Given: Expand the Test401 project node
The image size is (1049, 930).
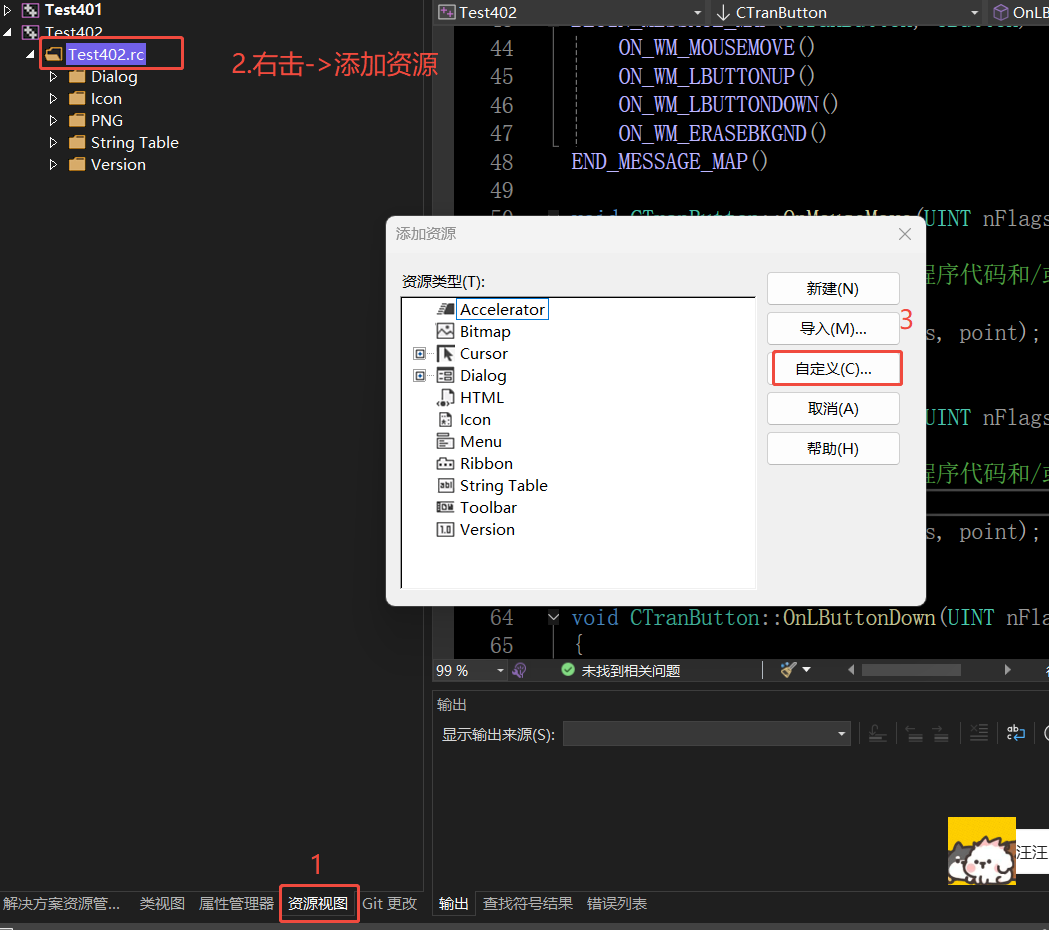Looking at the screenshot, I should pyautogui.click(x=7, y=10).
